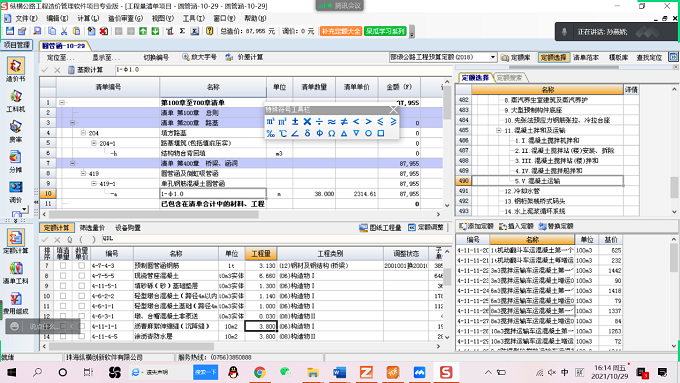Insert the ℃ symbol from the symbol toolbox
The width and height of the screenshot is (680, 383).
283,133
